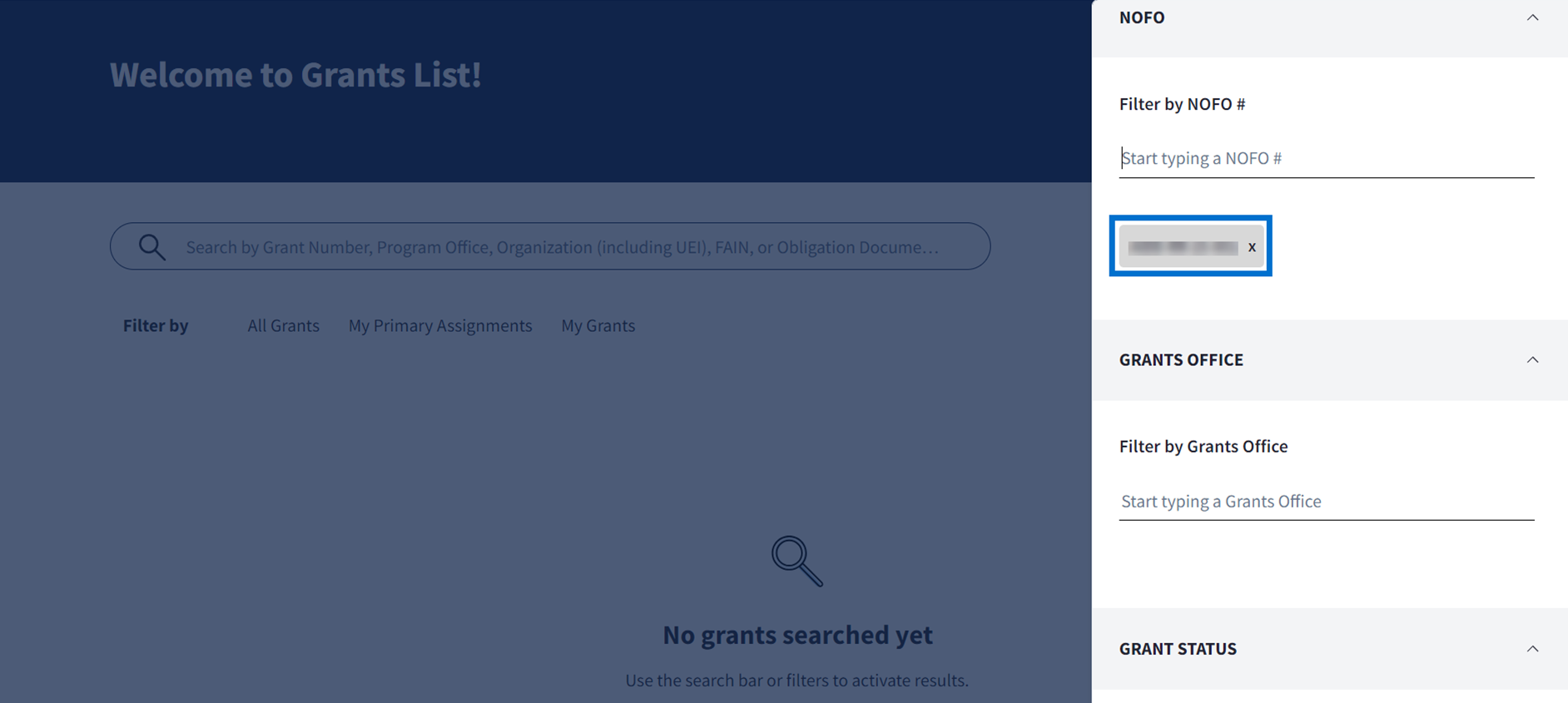The width and height of the screenshot is (1568, 703).
Task: Remove the selected NOFO filter chip with x
Action: pos(1251,247)
